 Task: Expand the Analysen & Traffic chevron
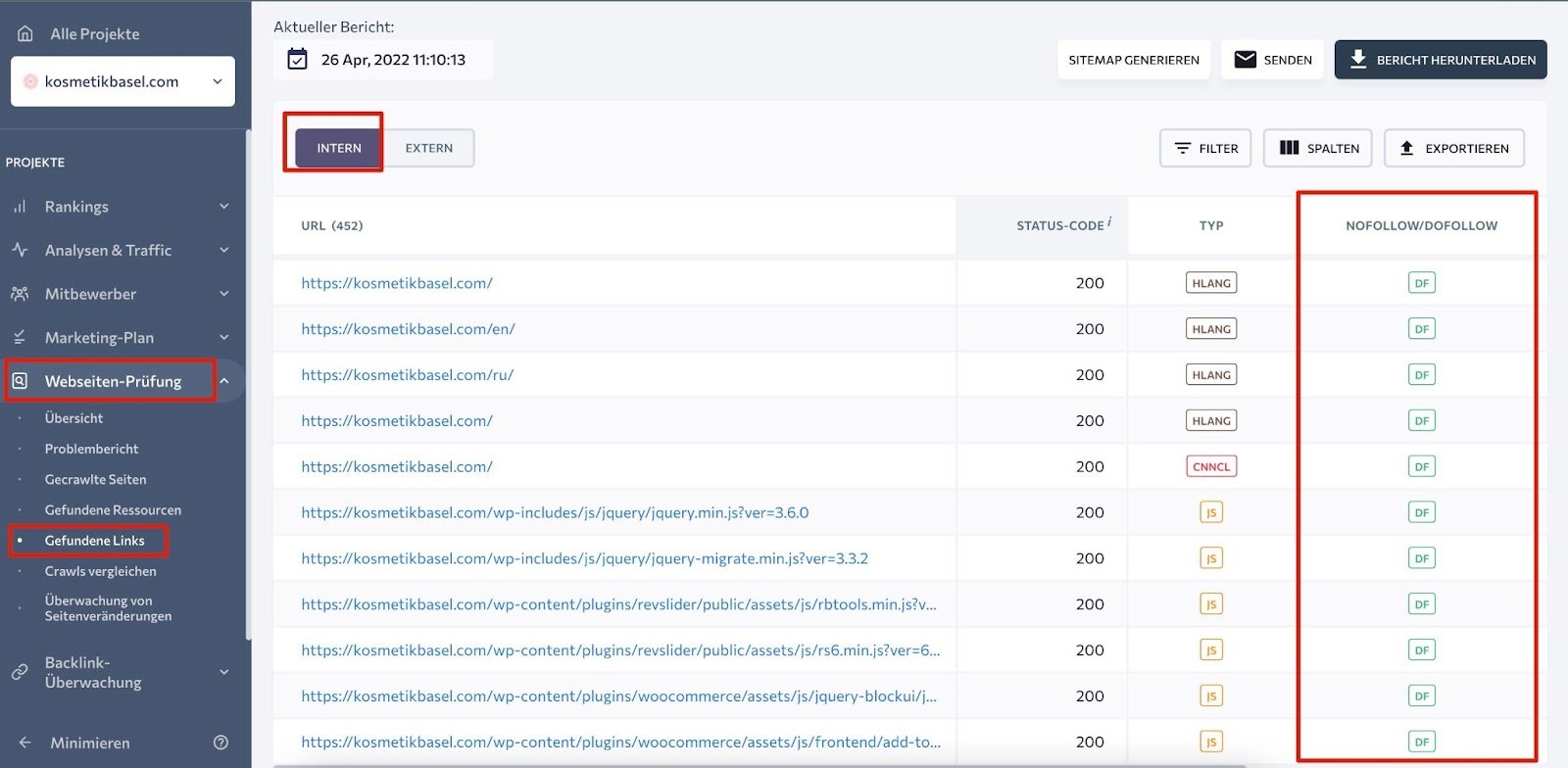pyautogui.click(x=223, y=250)
